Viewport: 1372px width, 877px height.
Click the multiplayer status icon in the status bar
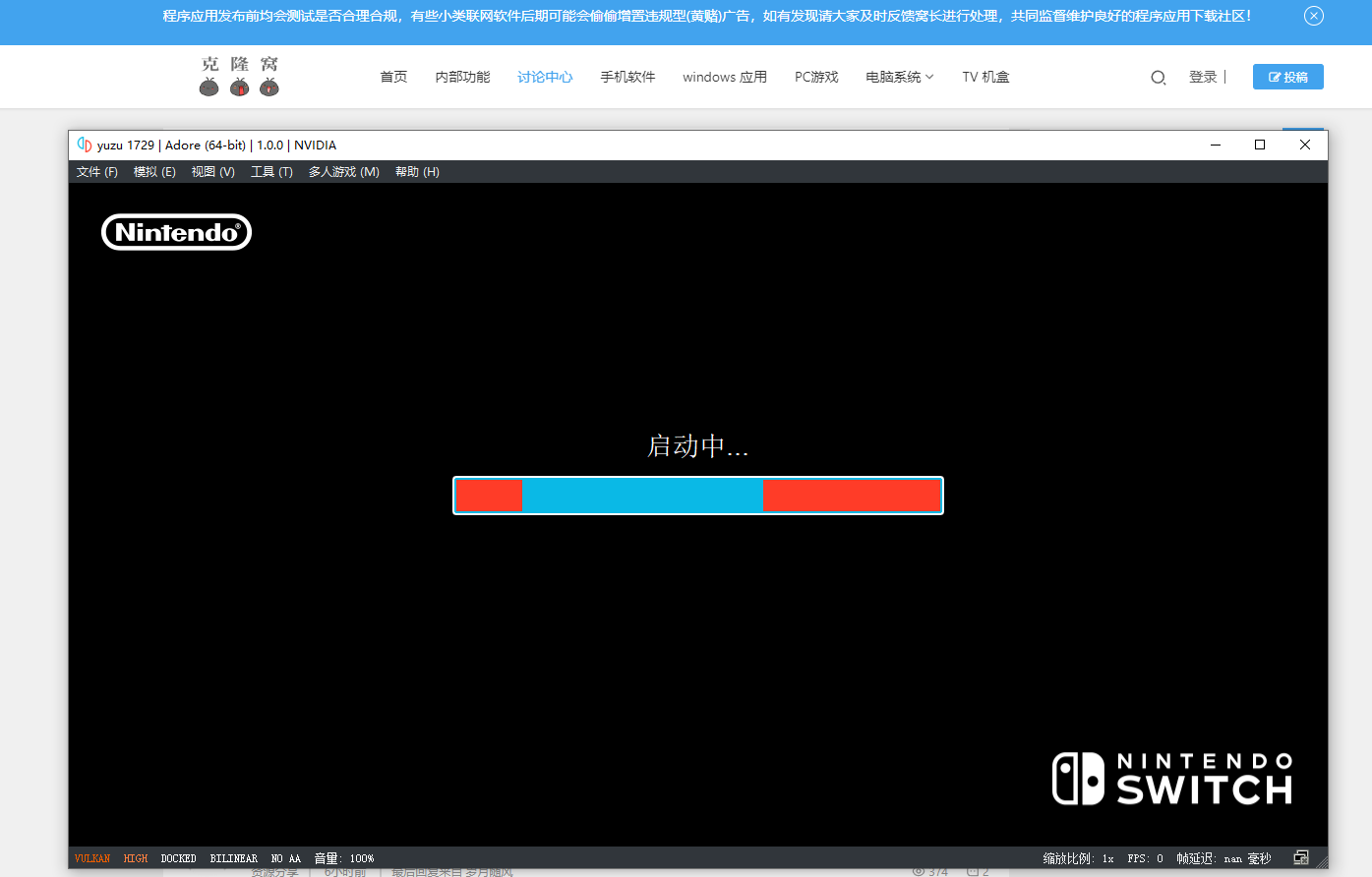[x=1301, y=857]
